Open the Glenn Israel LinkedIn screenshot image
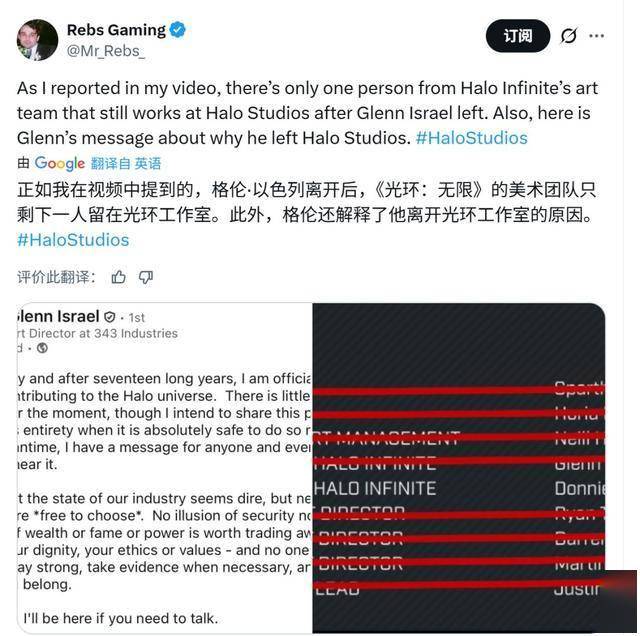 [x=165, y=468]
